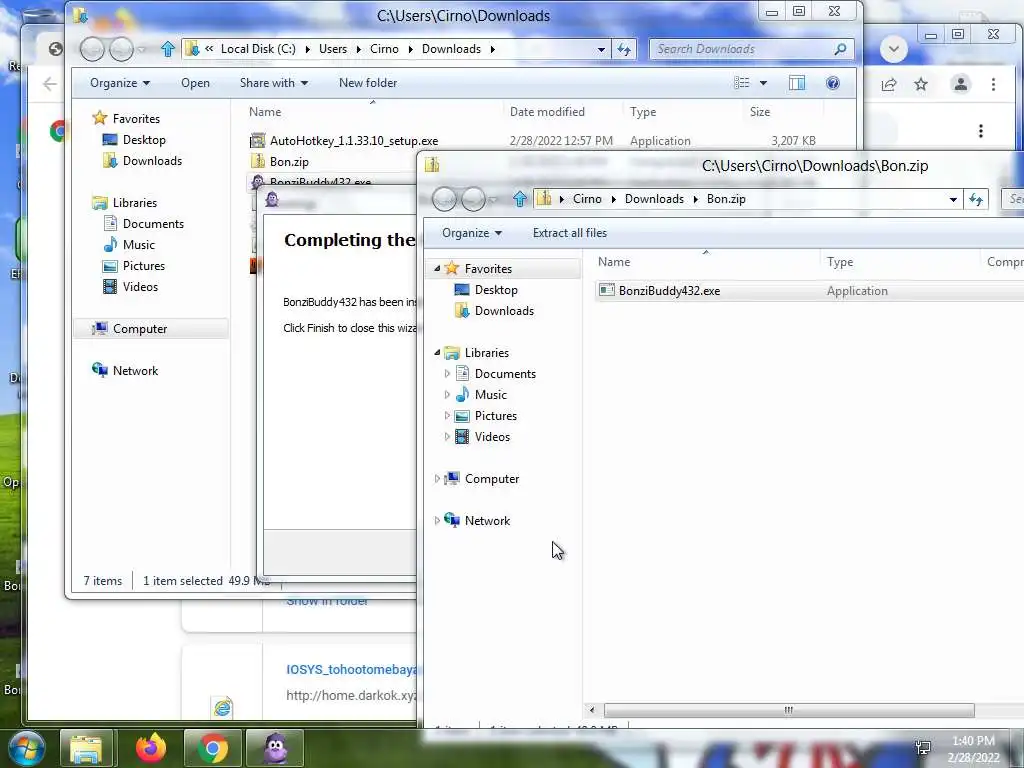1024x768 pixels.
Task: Expand Pictures in Bon.zip window
Action: 447,415
